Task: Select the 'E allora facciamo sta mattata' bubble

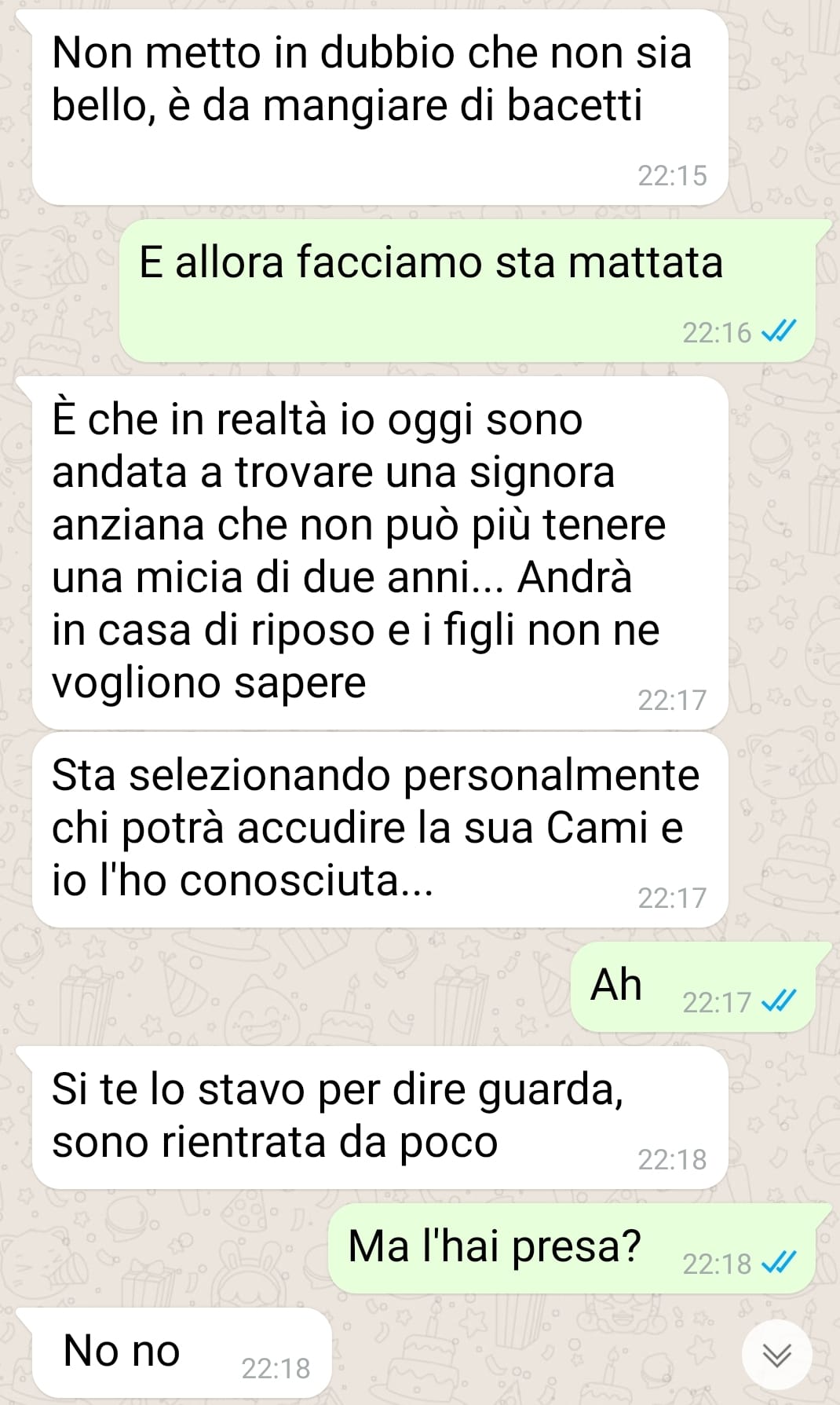Action: [x=467, y=291]
